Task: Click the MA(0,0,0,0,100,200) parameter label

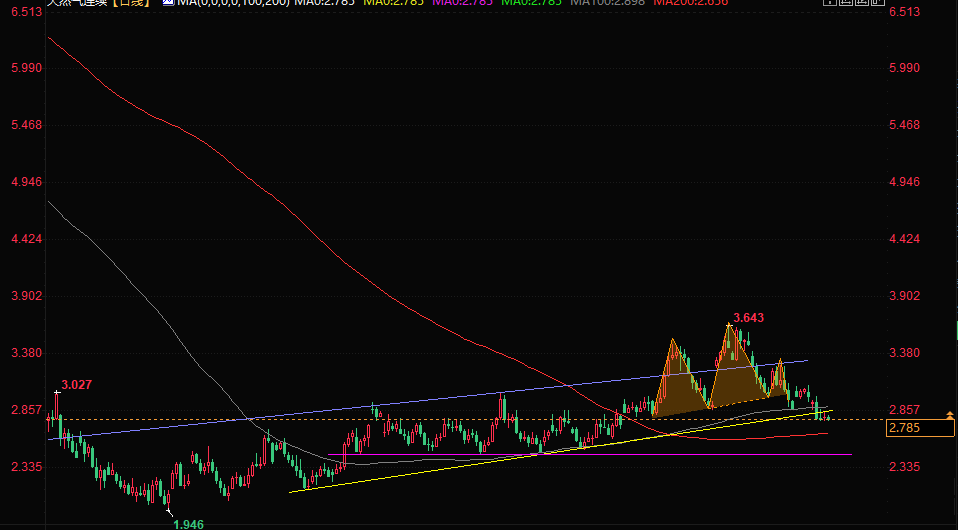Action: tap(233, 3)
